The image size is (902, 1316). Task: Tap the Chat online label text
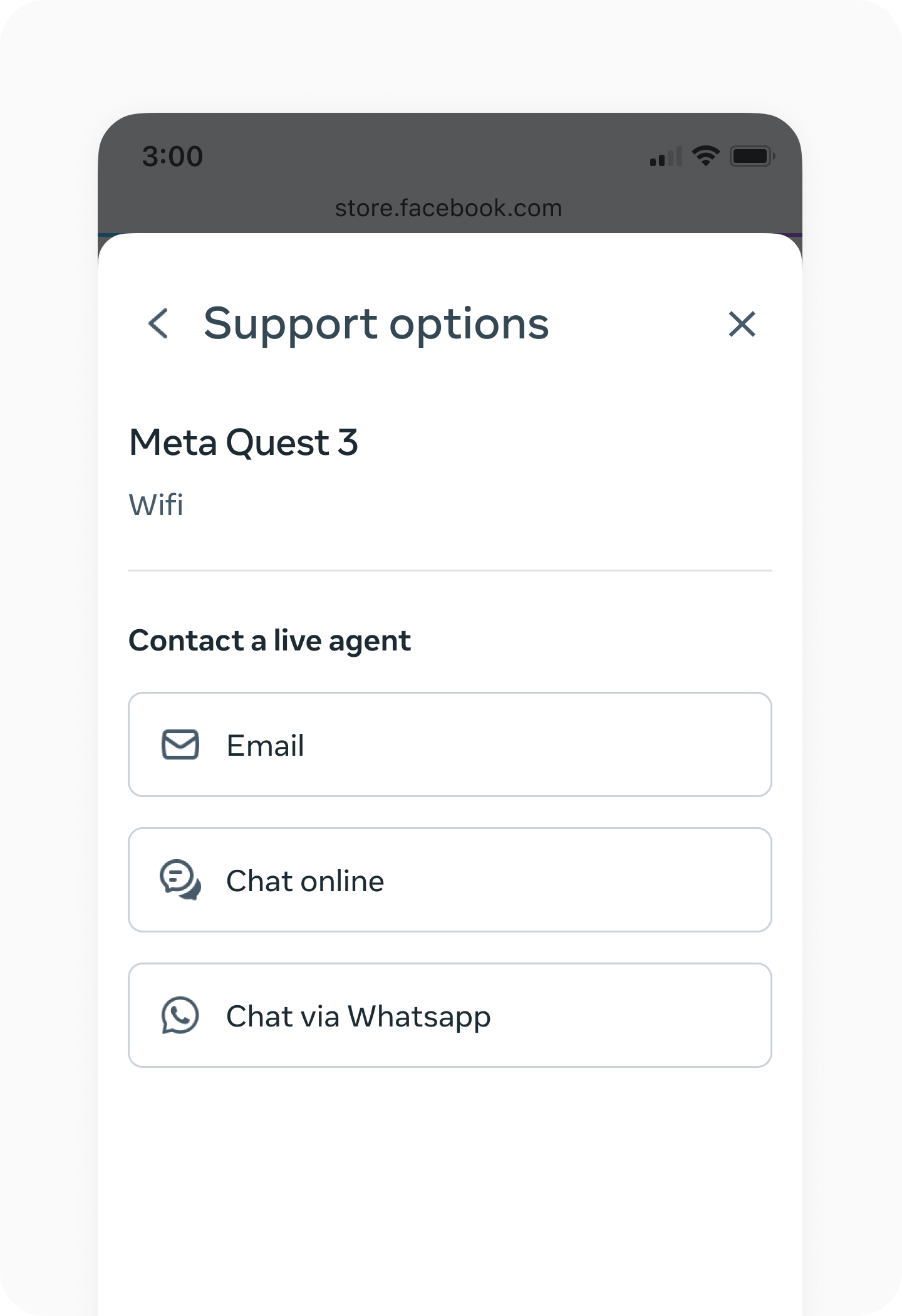(x=304, y=880)
